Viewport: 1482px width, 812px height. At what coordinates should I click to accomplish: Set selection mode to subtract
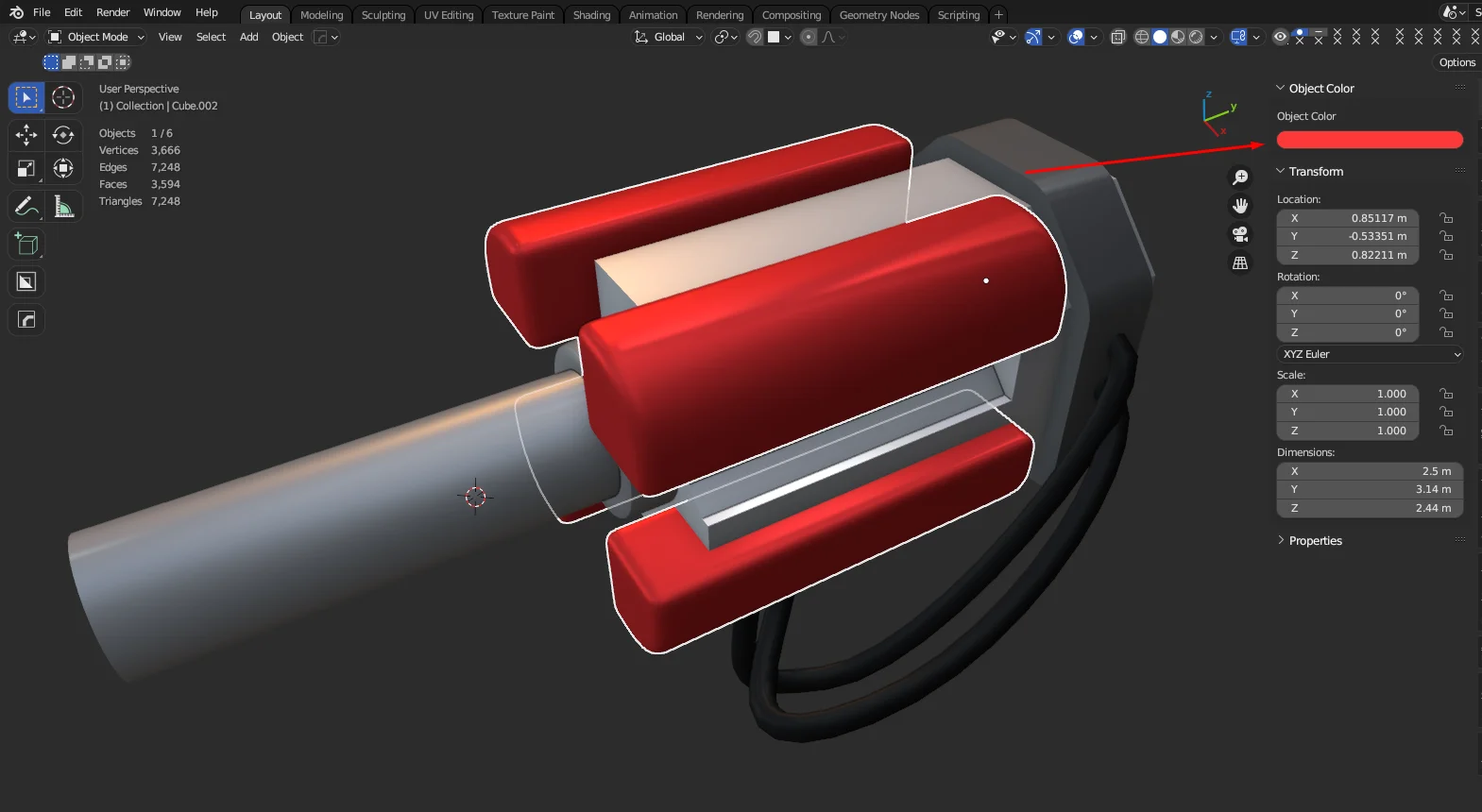coord(87,62)
